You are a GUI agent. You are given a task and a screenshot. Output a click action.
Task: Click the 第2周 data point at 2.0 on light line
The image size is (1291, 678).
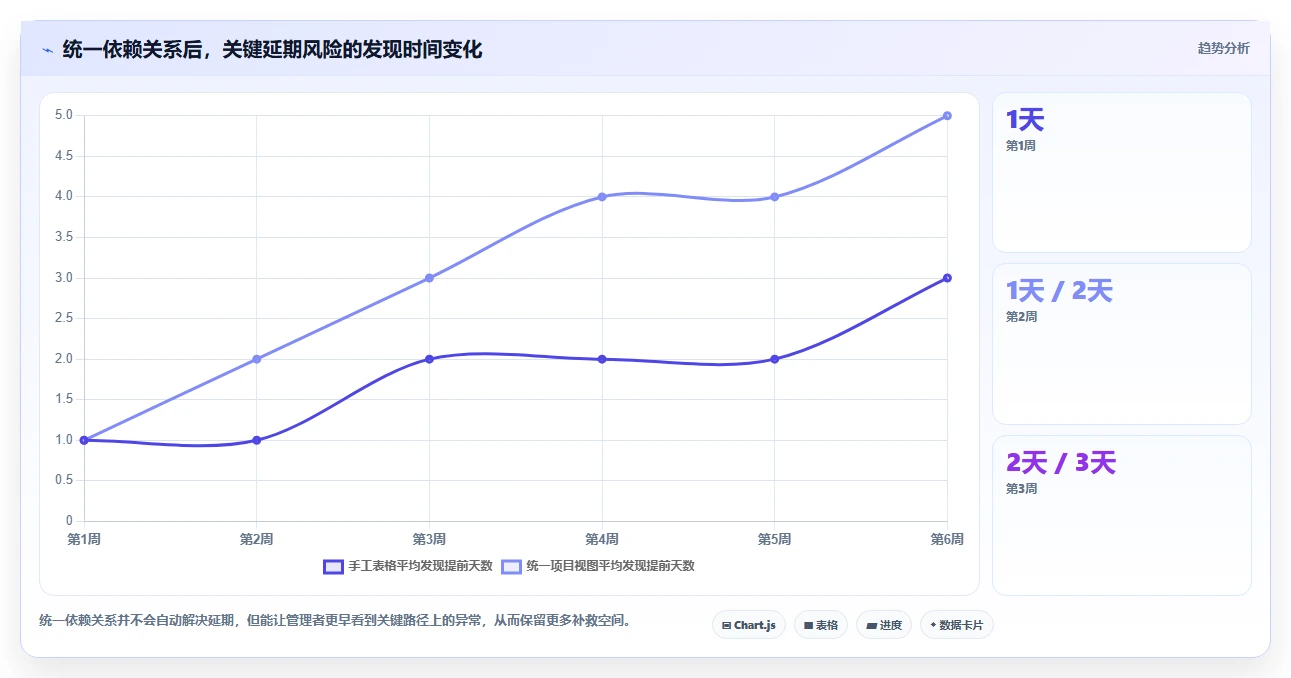click(257, 359)
